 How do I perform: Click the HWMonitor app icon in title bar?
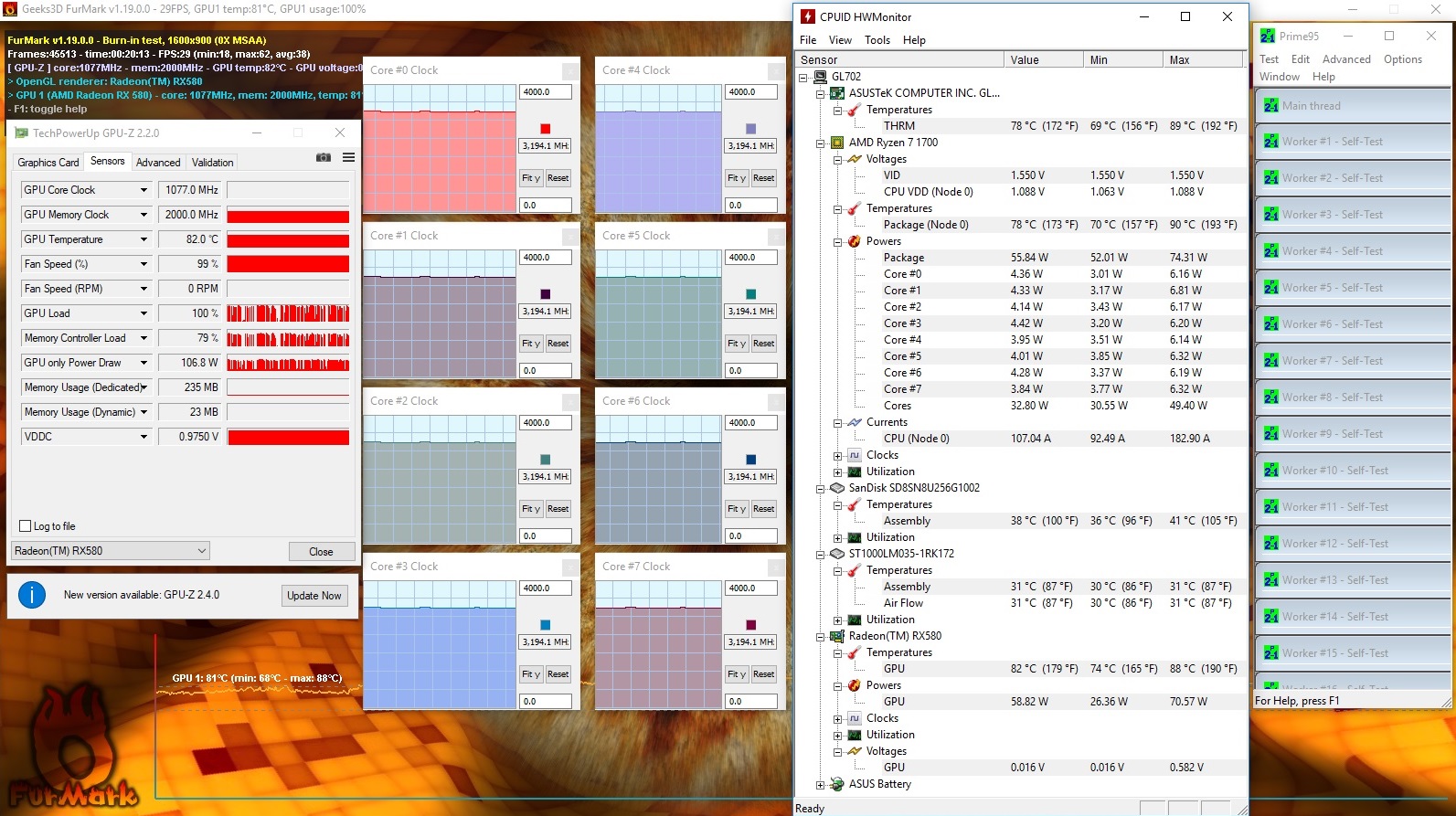click(808, 16)
